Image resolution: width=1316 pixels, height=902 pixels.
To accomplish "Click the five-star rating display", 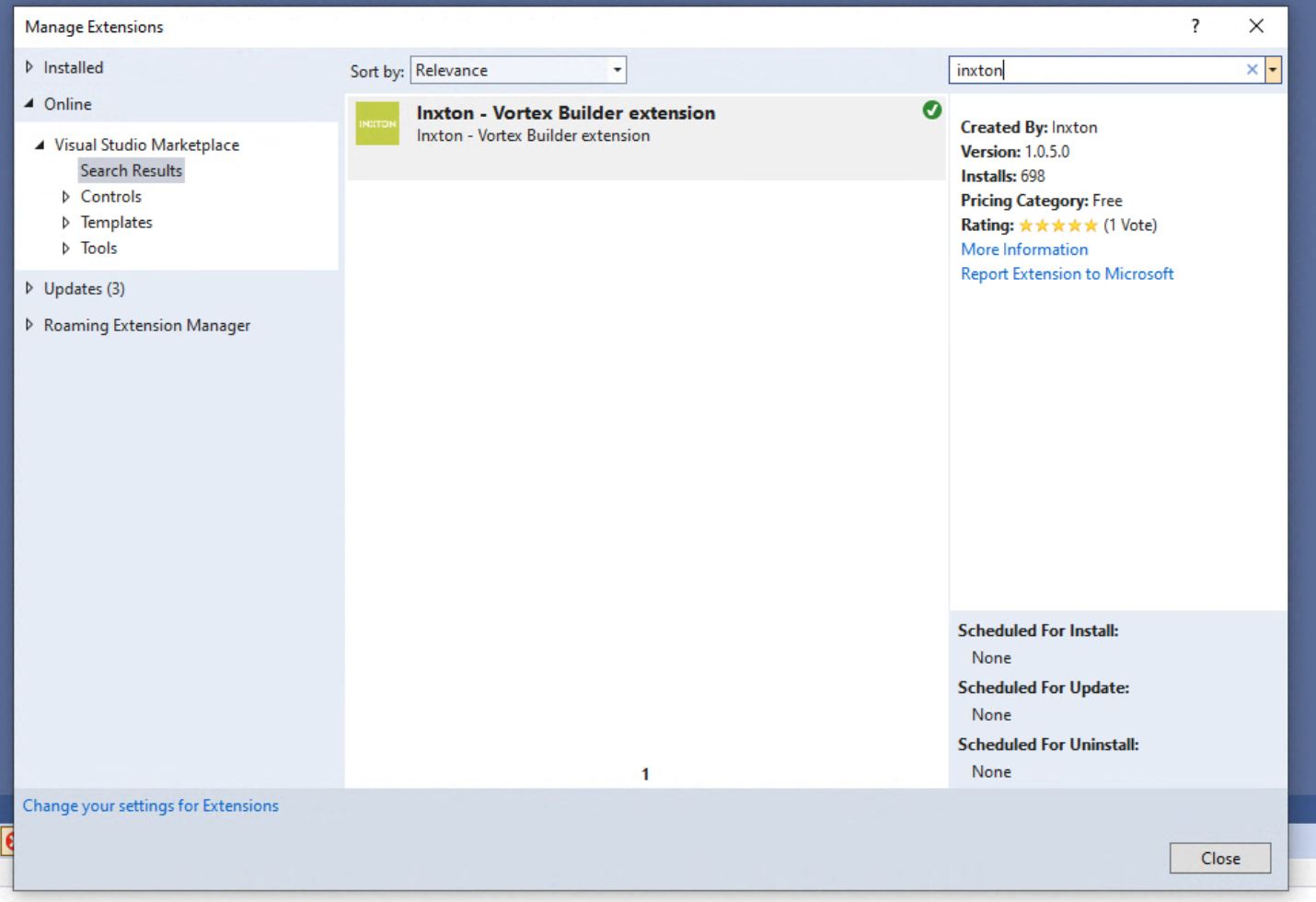I will 1057,225.
